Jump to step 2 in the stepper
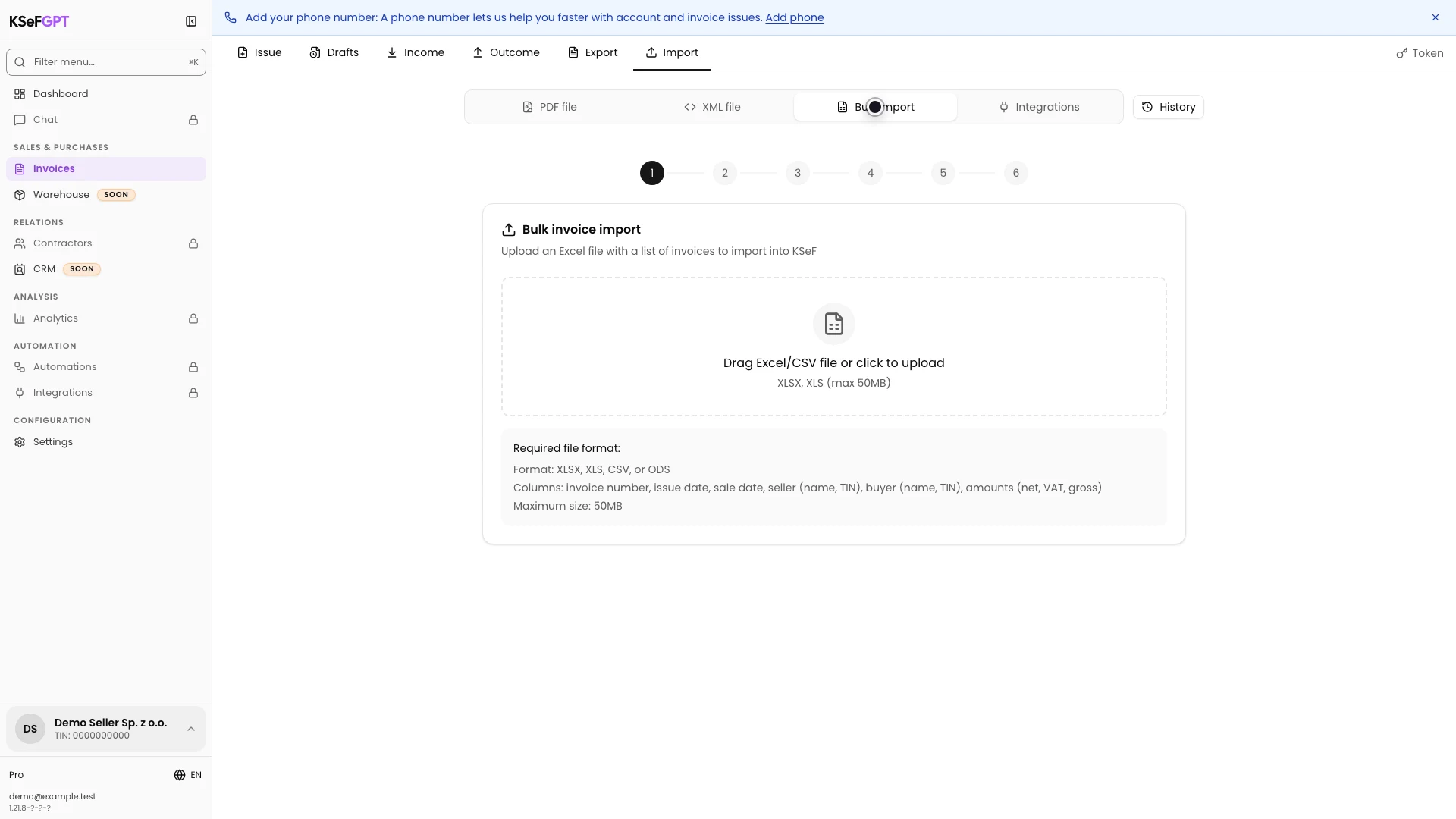This screenshot has width=1456, height=819. tap(725, 173)
